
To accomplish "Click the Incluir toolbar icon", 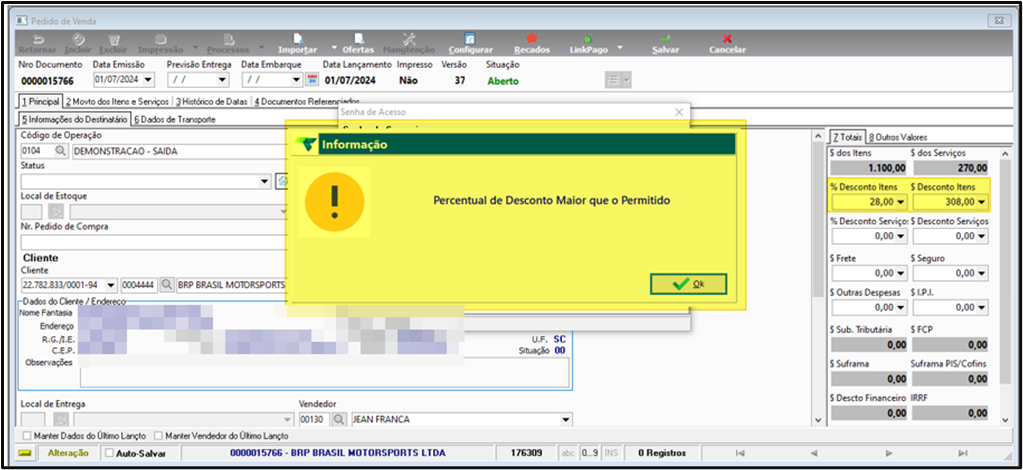I will coord(78,44).
